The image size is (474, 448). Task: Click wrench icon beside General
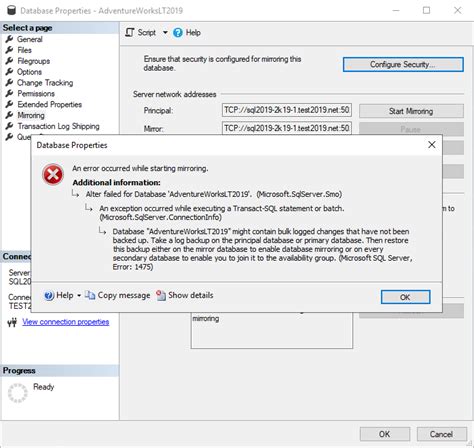pos(10,39)
